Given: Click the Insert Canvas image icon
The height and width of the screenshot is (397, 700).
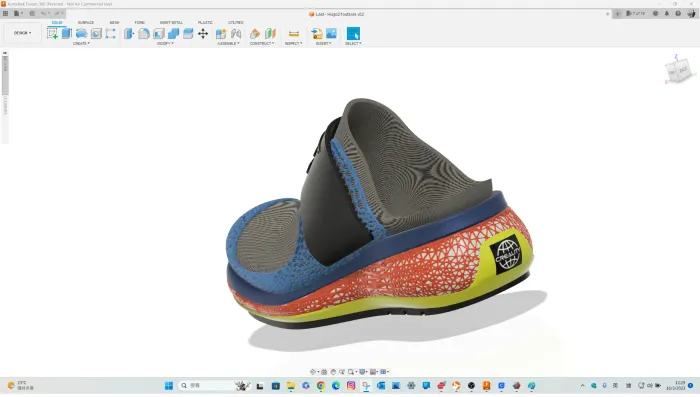Looking at the screenshot, I should click(x=331, y=33).
